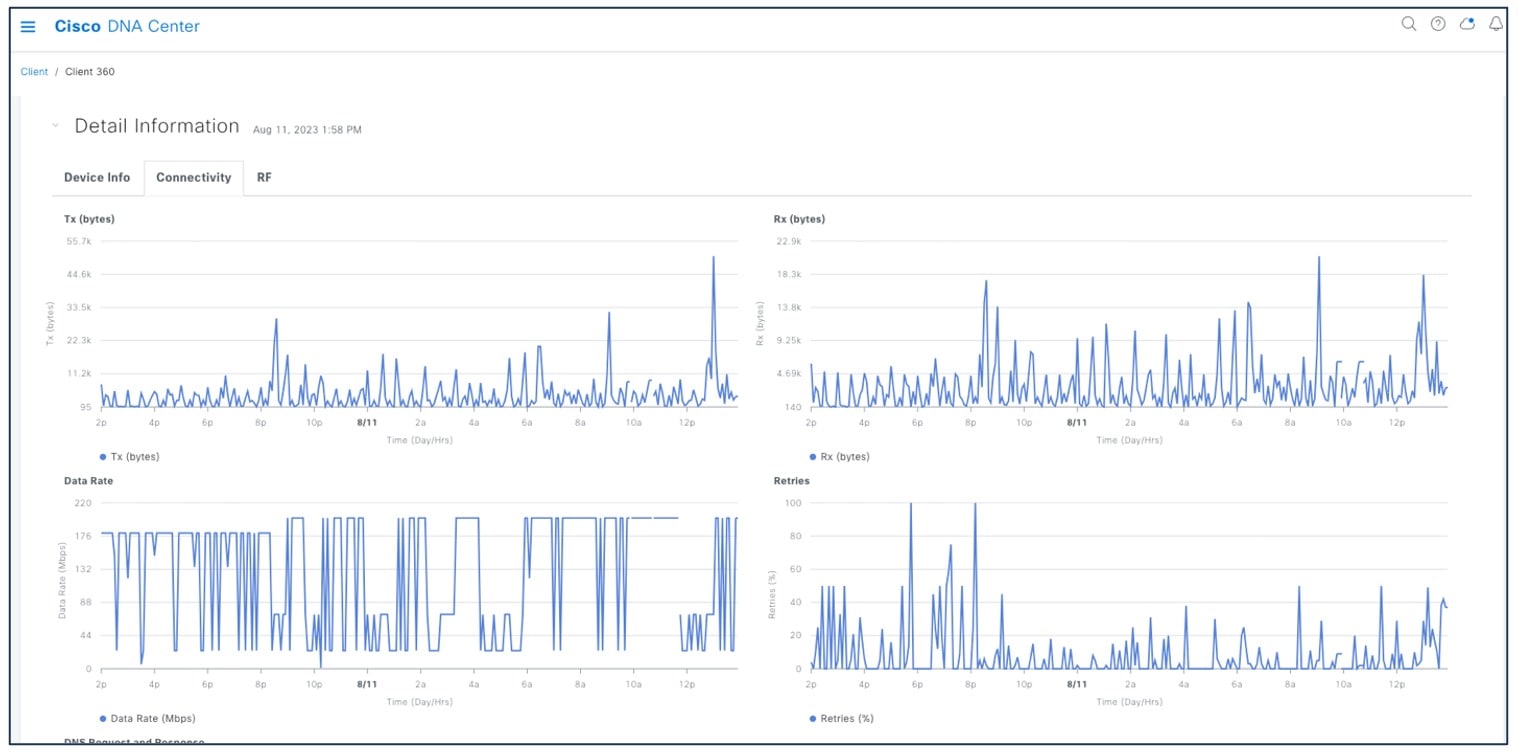Click the cloud status icon
Image resolution: width=1518 pixels, height=754 pixels.
click(1467, 24)
